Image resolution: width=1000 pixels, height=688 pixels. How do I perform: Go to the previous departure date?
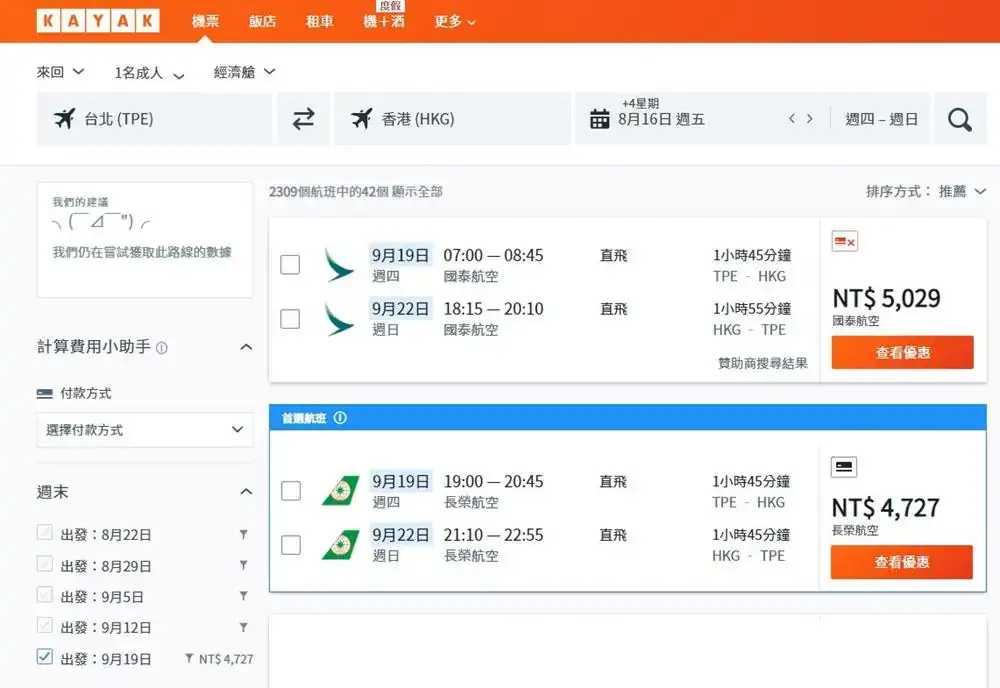pos(791,119)
